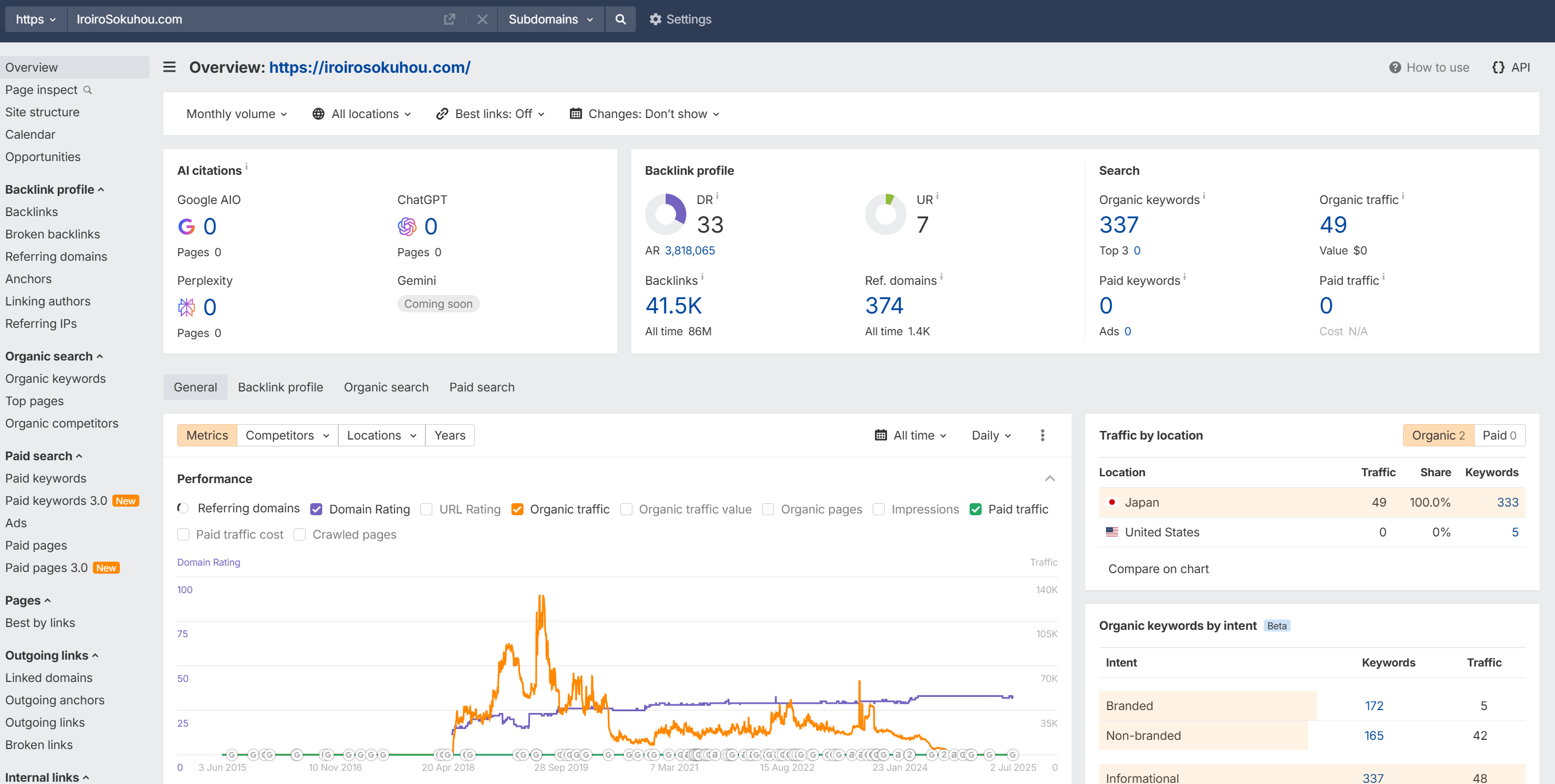This screenshot has width=1555, height=784.
Task: Toggle the hamburger sidebar menu icon
Action: pyautogui.click(x=170, y=67)
